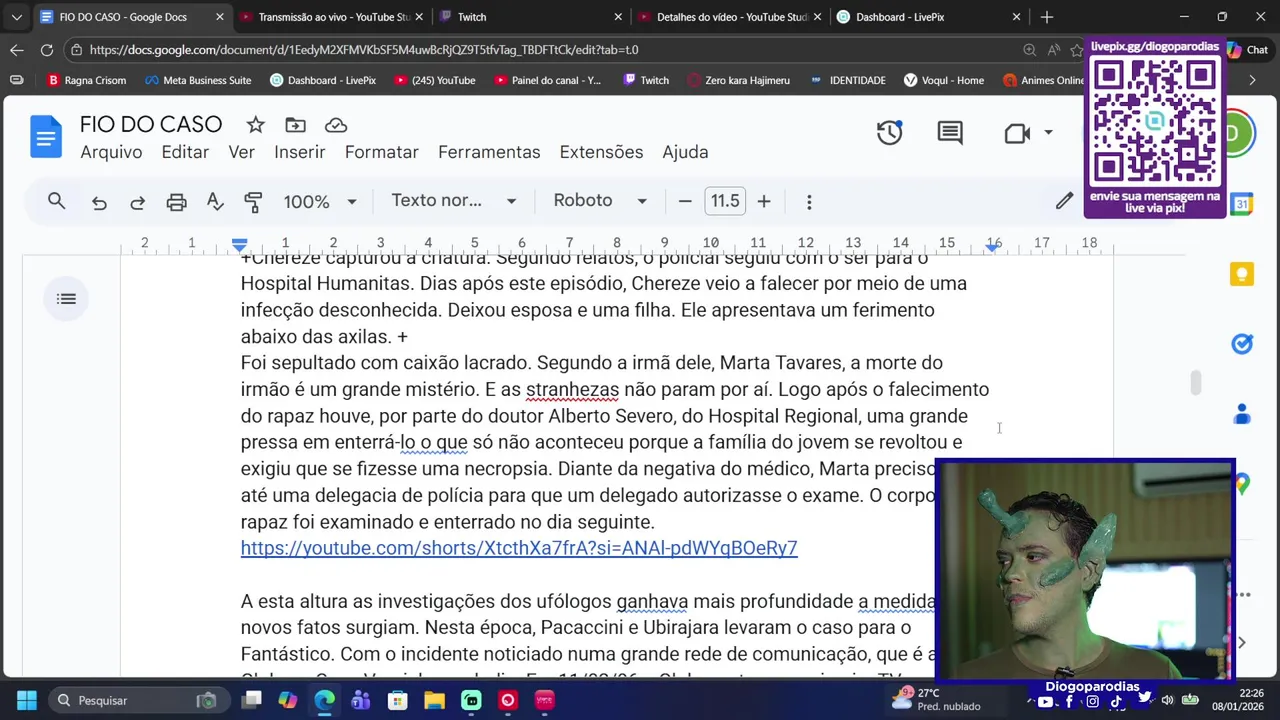The width and height of the screenshot is (1280, 720).
Task: Open IDENTIDADE bookmark
Action: click(x=847, y=80)
